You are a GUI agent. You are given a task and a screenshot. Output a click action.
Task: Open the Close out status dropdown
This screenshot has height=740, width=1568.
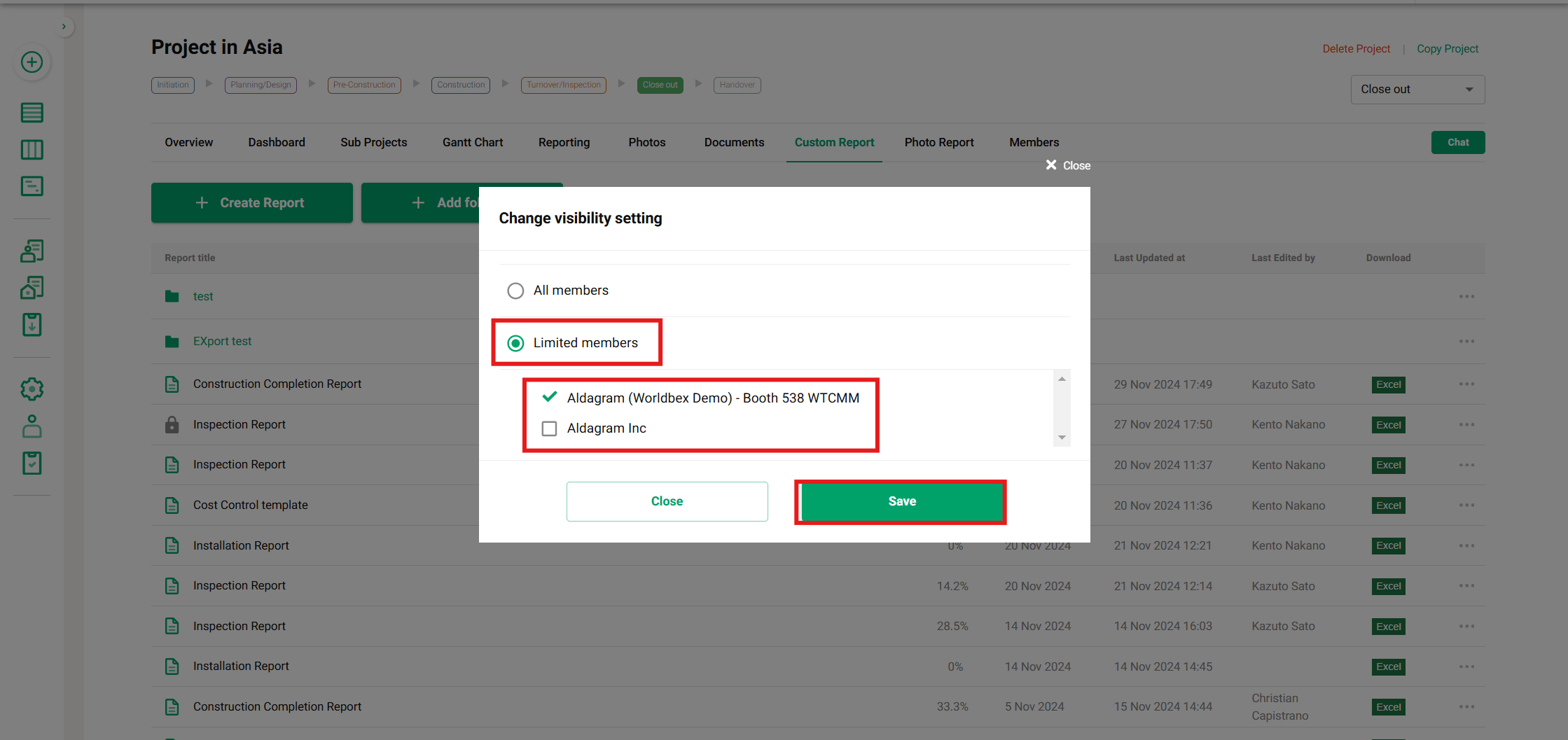(1417, 90)
